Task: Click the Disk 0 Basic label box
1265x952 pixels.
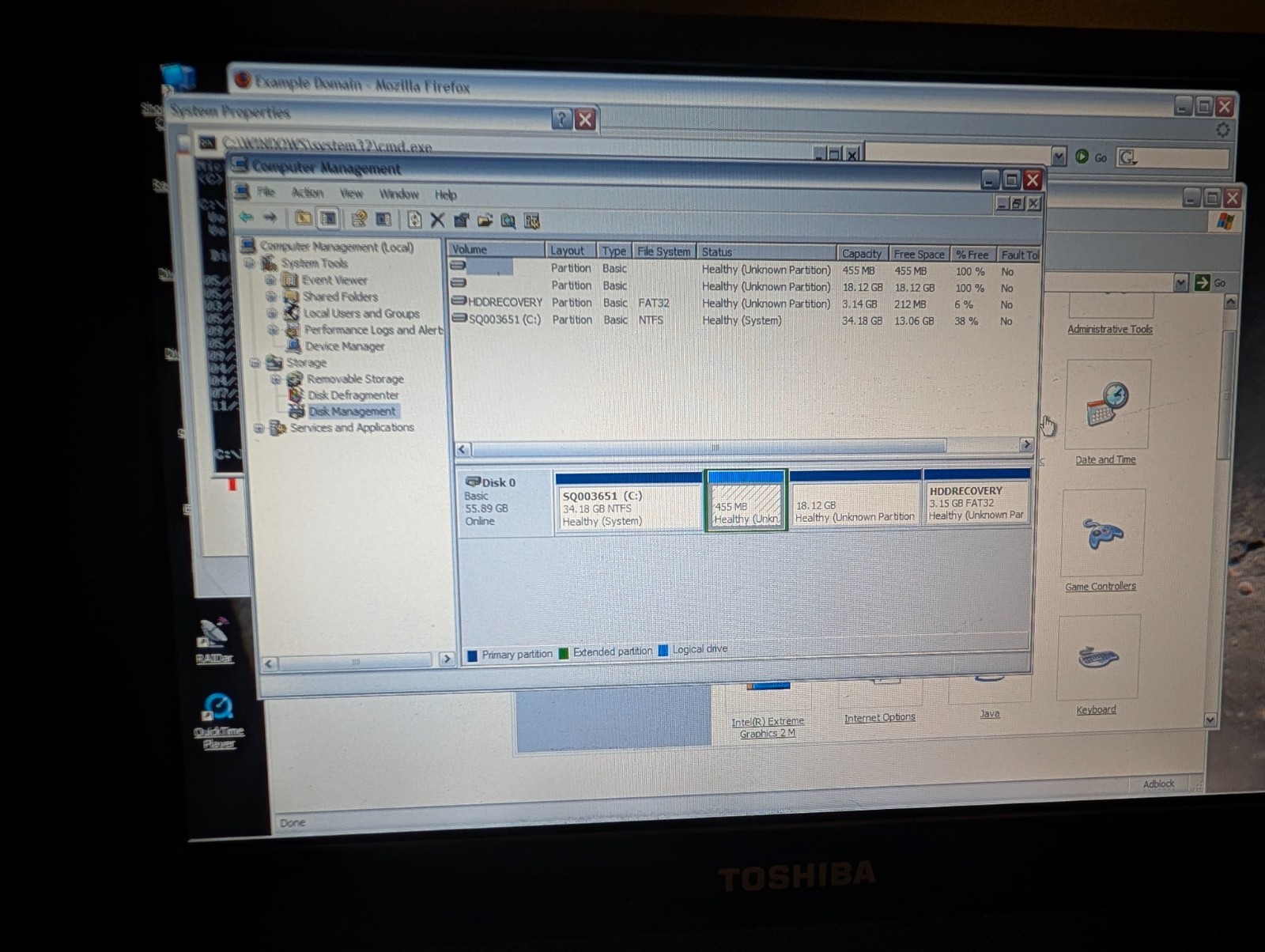Action: [505, 502]
